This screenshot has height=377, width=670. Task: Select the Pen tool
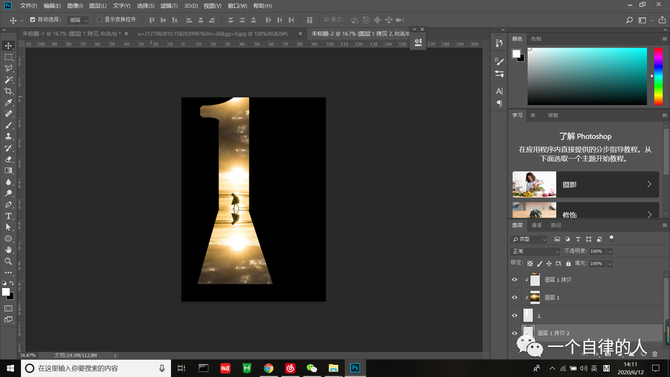(x=8, y=204)
